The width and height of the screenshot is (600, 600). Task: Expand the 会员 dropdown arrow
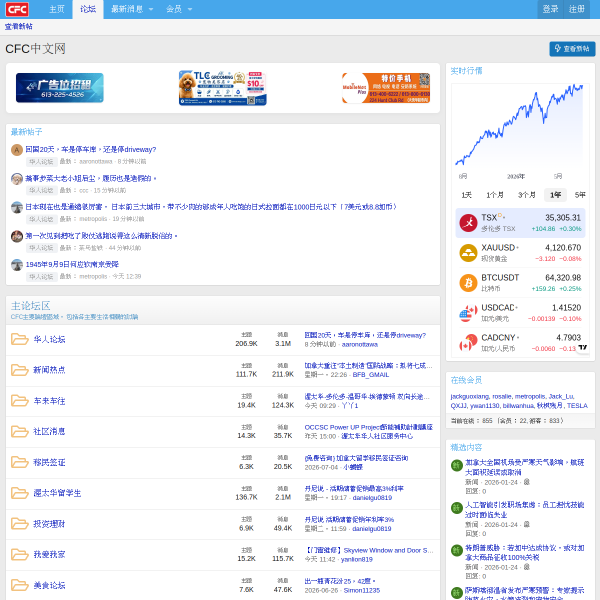click(190, 9)
